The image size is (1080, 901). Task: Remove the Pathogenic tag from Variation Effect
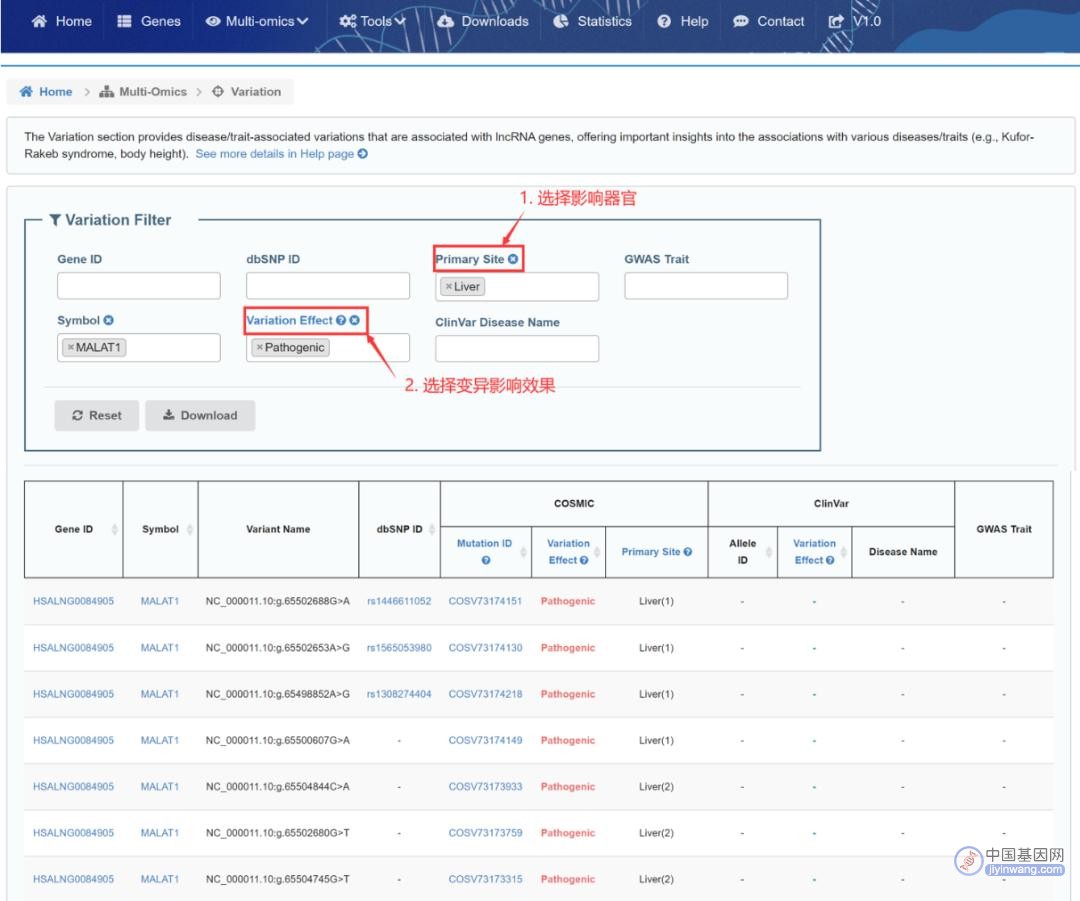tap(260, 348)
